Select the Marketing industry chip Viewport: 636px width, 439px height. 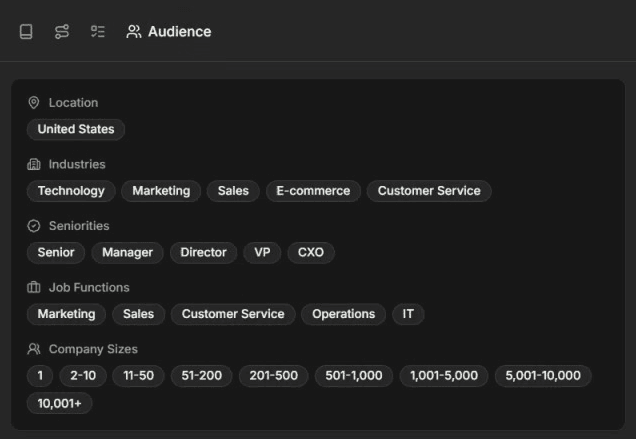(161, 191)
